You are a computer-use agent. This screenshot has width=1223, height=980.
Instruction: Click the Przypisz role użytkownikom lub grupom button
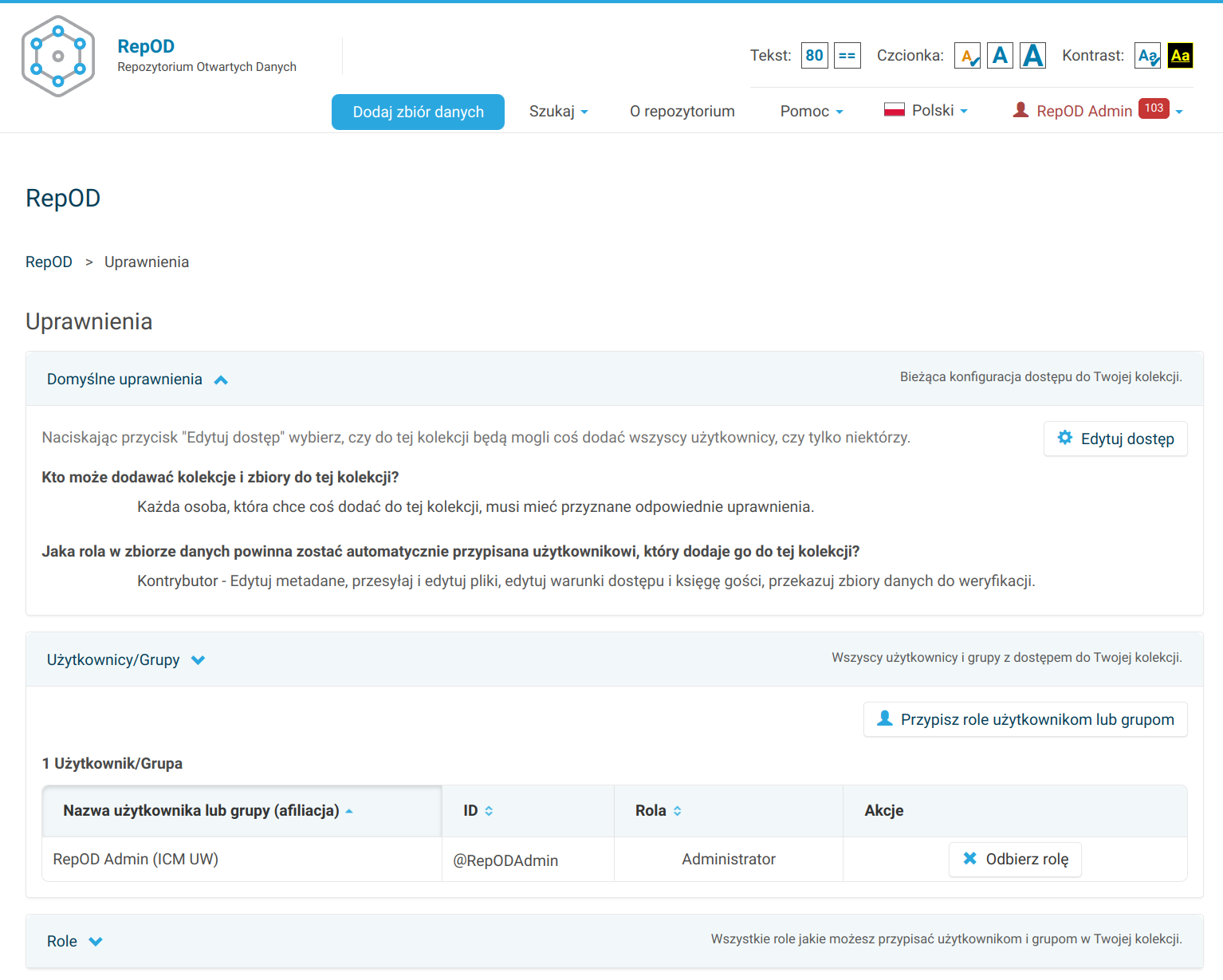click(x=1024, y=719)
